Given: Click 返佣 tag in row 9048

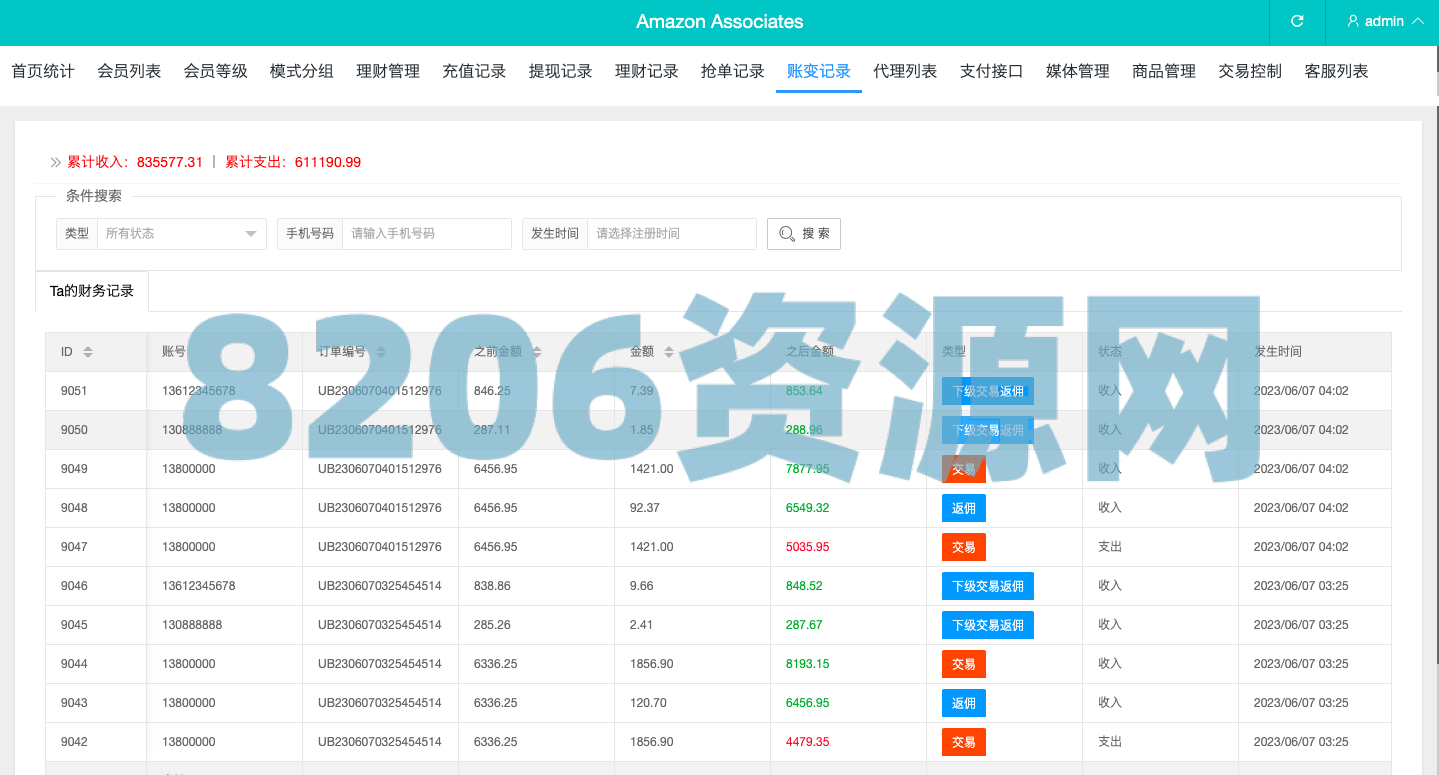Looking at the screenshot, I should click(x=963, y=508).
